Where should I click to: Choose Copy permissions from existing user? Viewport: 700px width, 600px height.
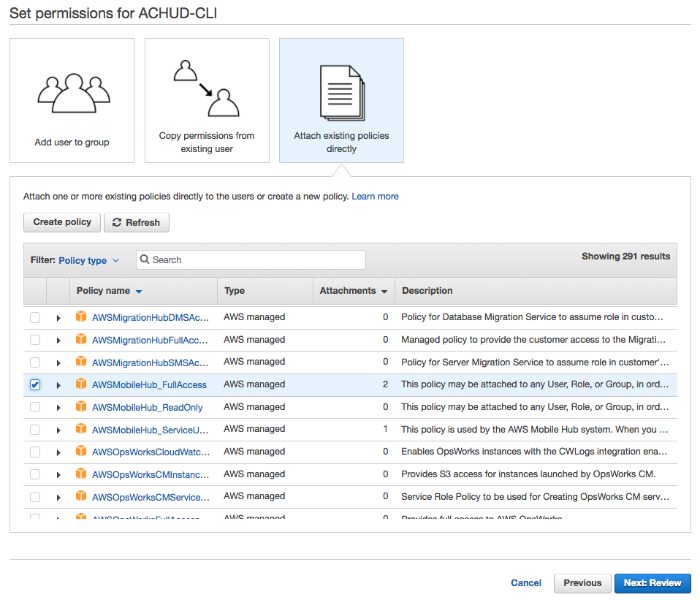click(207, 100)
